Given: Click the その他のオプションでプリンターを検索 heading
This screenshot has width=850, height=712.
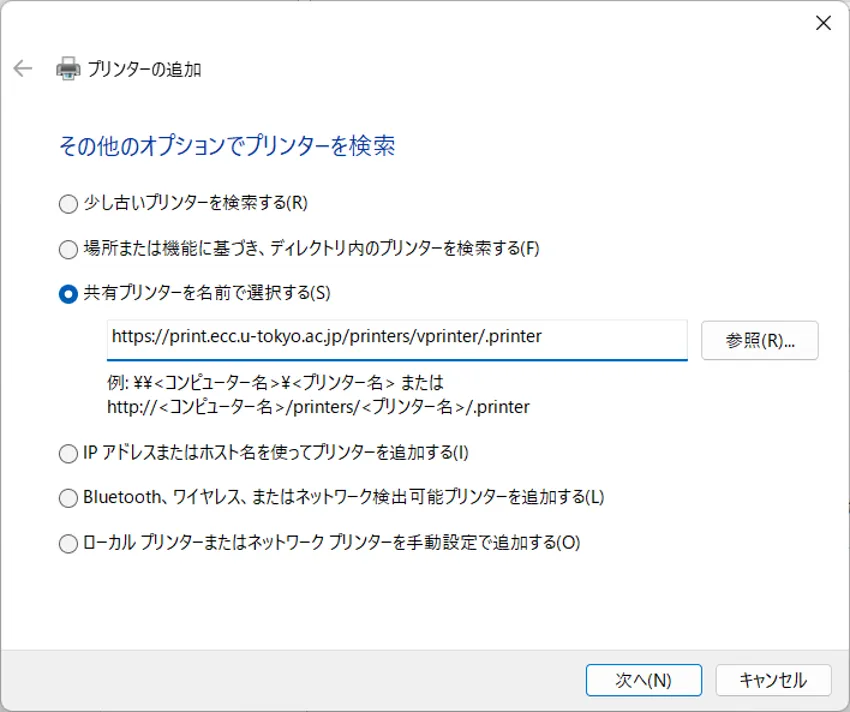Looking at the screenshot, I should (x=227, y=146).
